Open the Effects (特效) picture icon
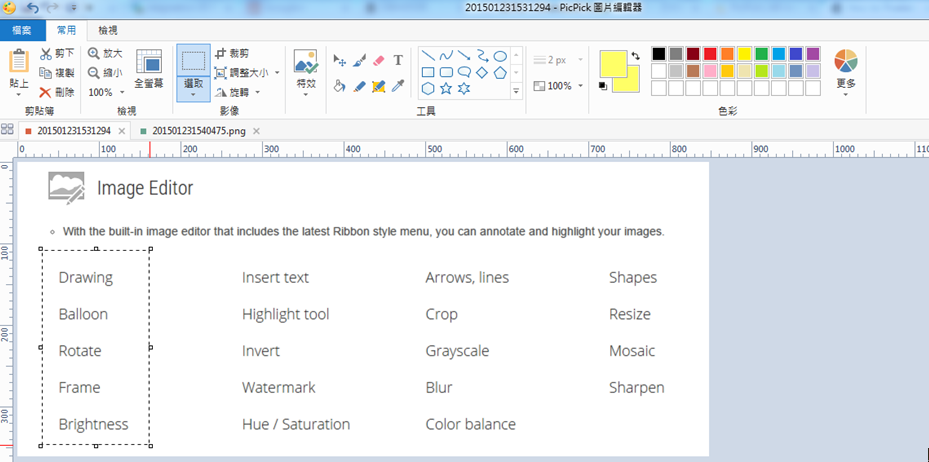This screenshot has height=462, width=929. (306, 61)
